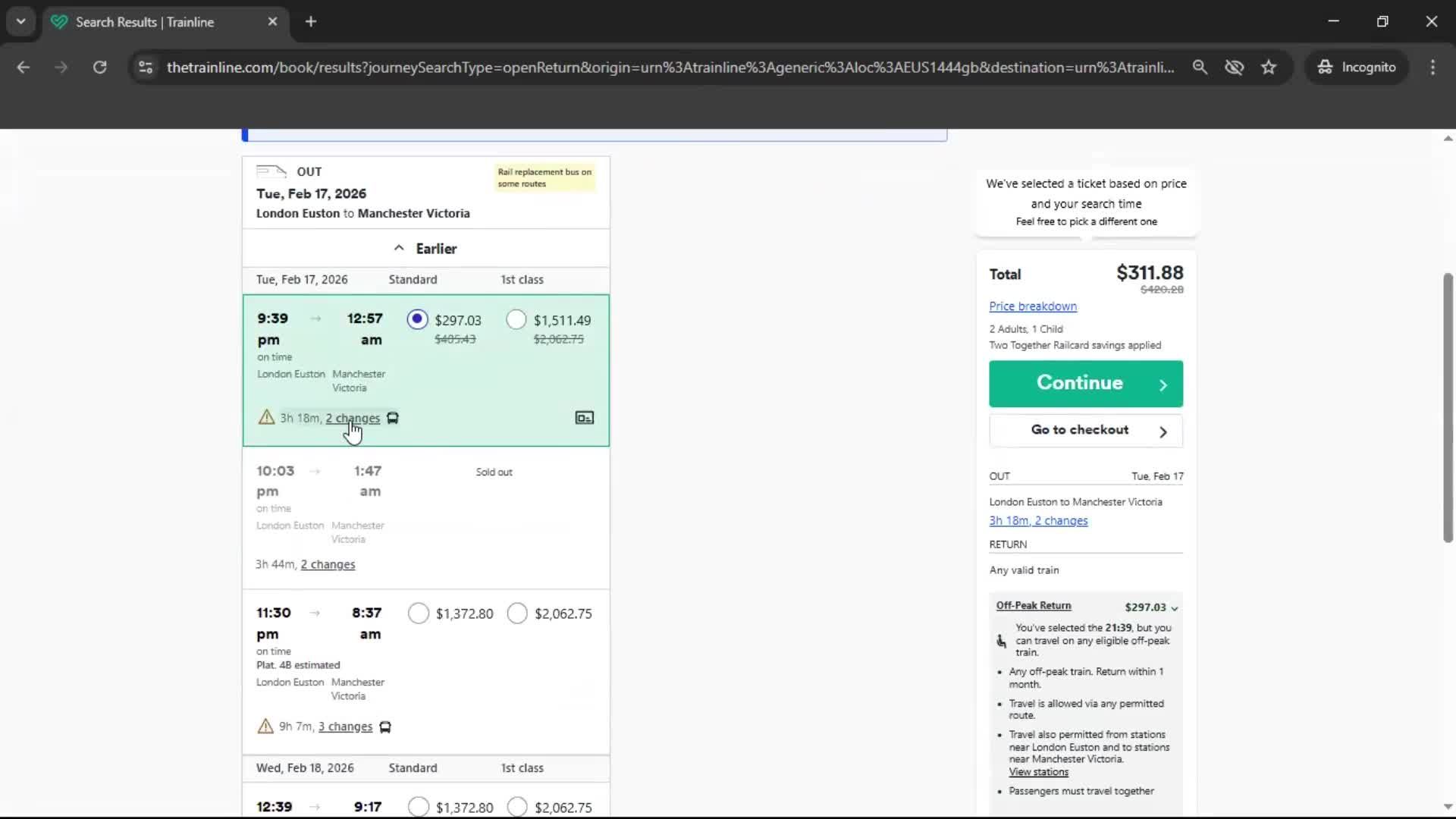Select the $2,062.75 first class option
Image resolution: width=1456 pixels, height=819 pixels.
[518, 613]
